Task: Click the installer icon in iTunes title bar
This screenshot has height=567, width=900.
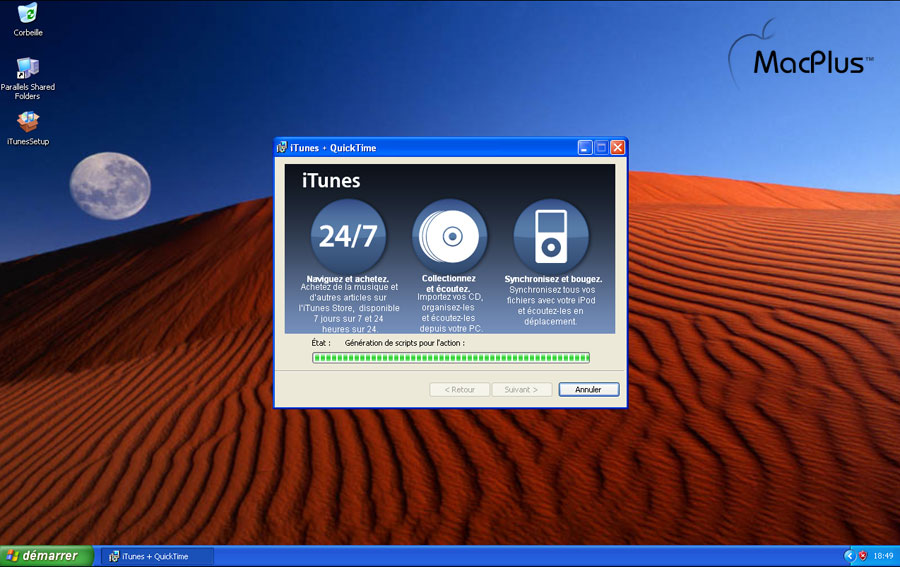Action: pos(281,147)
